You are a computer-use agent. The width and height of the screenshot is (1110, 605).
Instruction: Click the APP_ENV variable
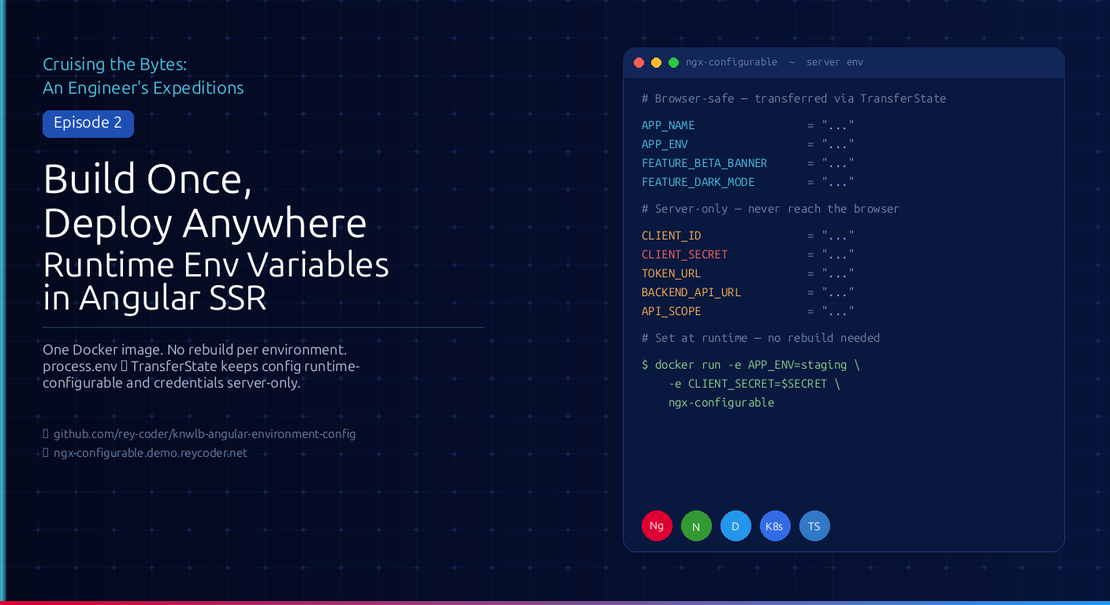pyautogui.click(x=665, y=144)
